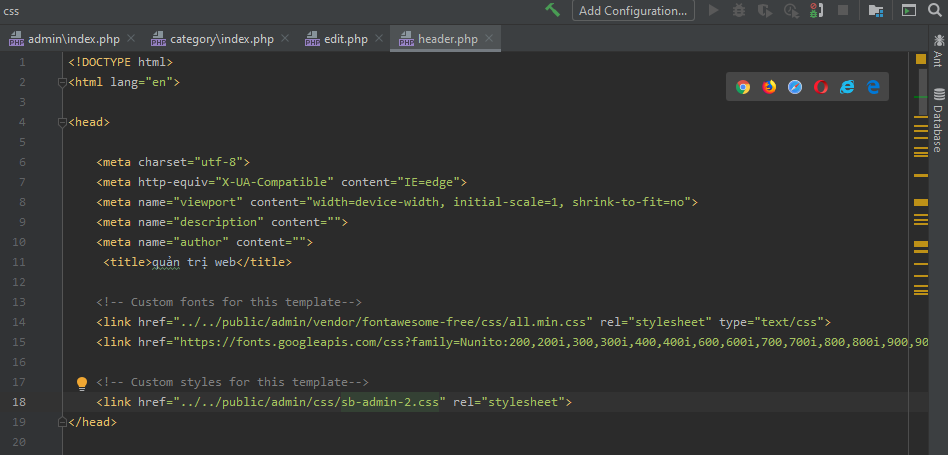Open page in Safari browser
Image resolution: width=948 pixels, height=455 pixels.
[795, 87]
